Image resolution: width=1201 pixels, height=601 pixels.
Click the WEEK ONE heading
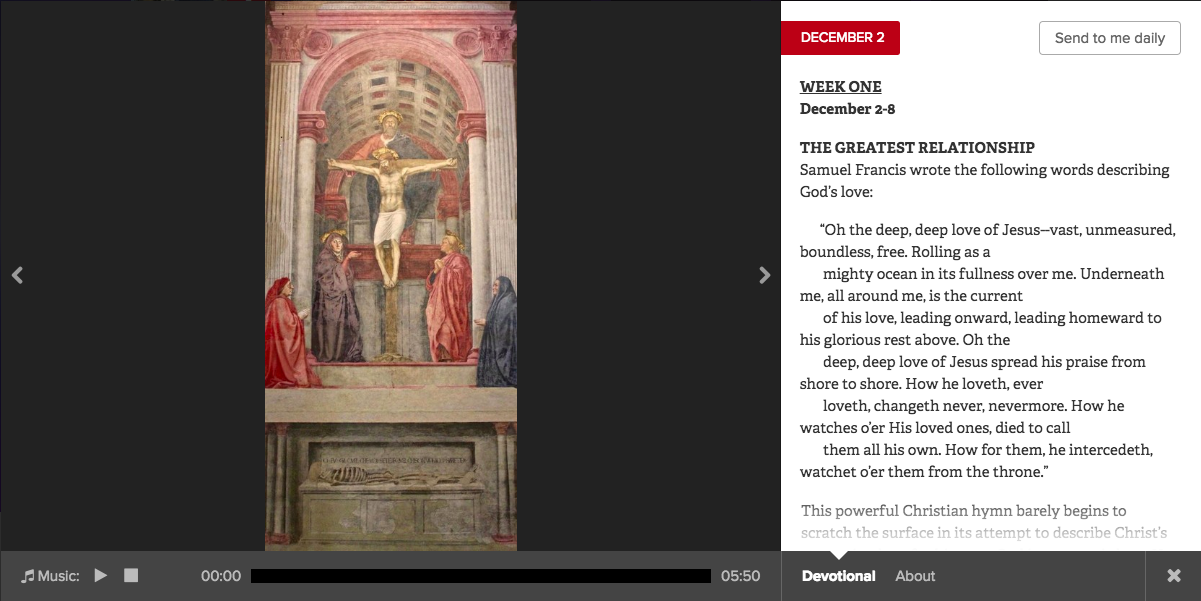(x=841, y=87)
